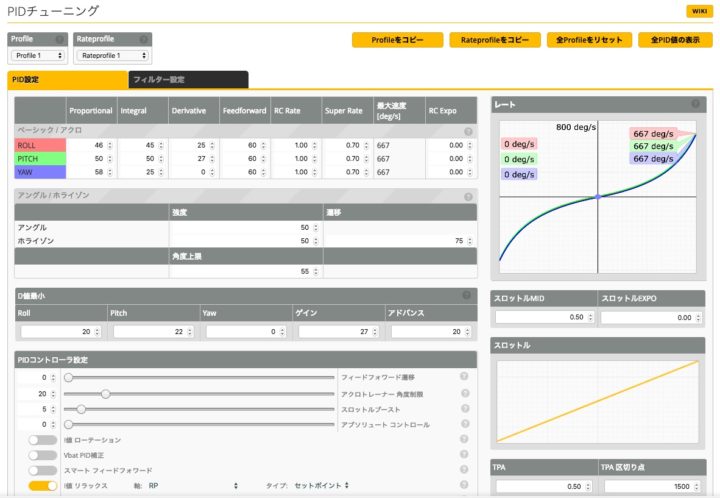
Task: Enable the I値 ローテーション toggle
Action: pos(43,440)
